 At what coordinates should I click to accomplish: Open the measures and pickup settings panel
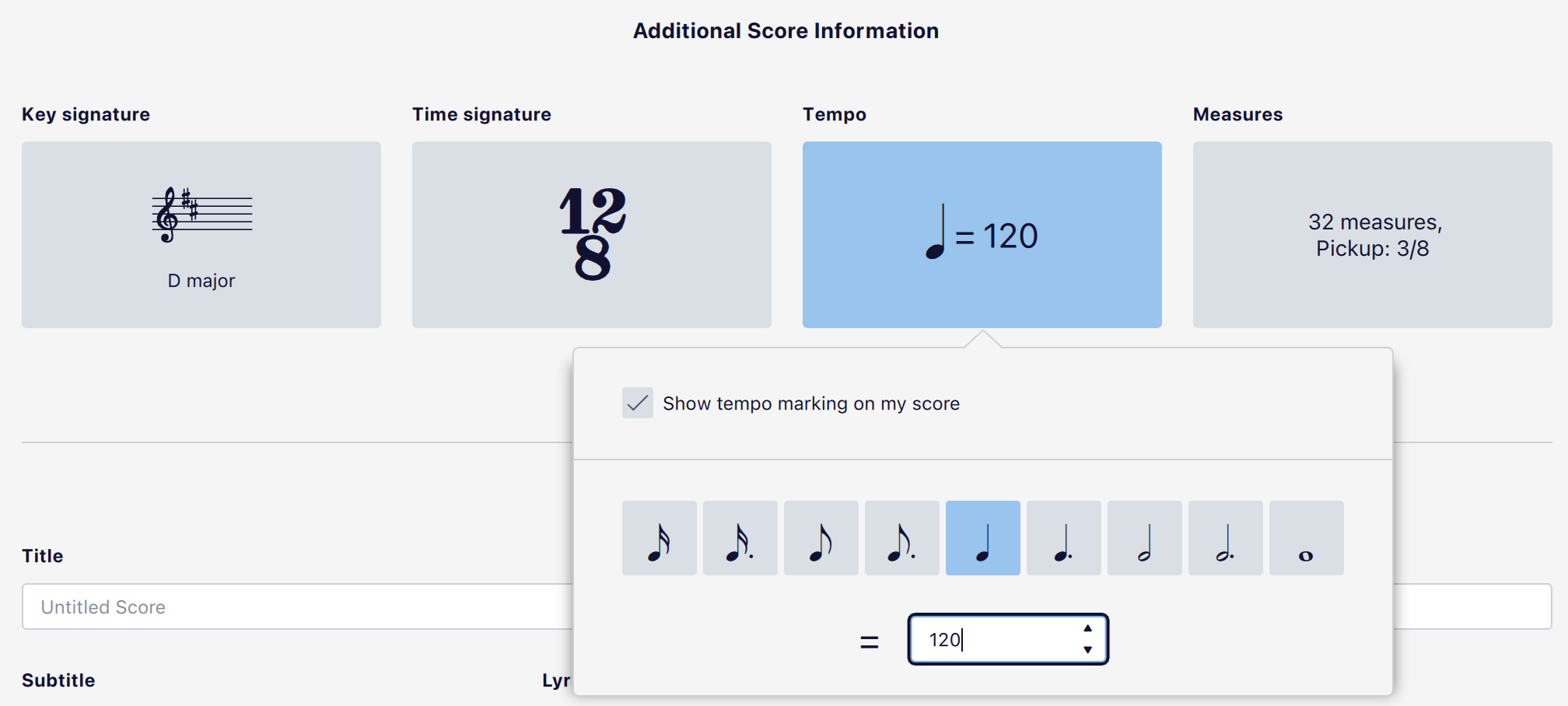point(1373,233)
